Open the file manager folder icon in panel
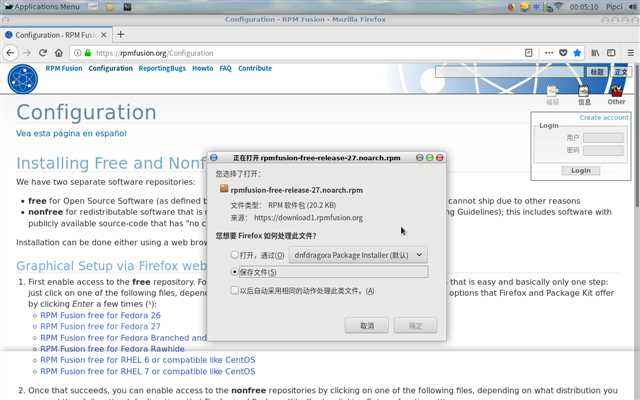The height and width of the screenshot is (400, 640). (109, 7)
